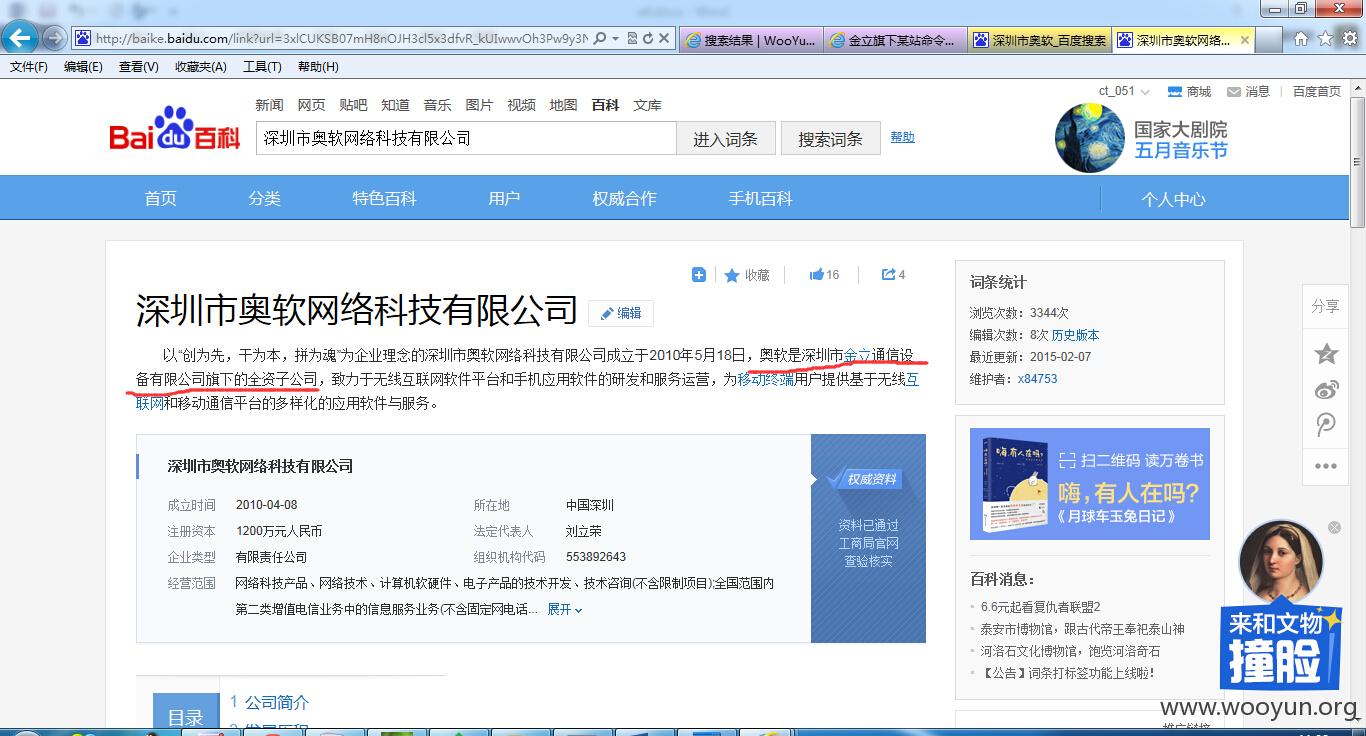Click the Starry Night round avatar image
The image size is (1366, 736).
[x=1089, y=138]
